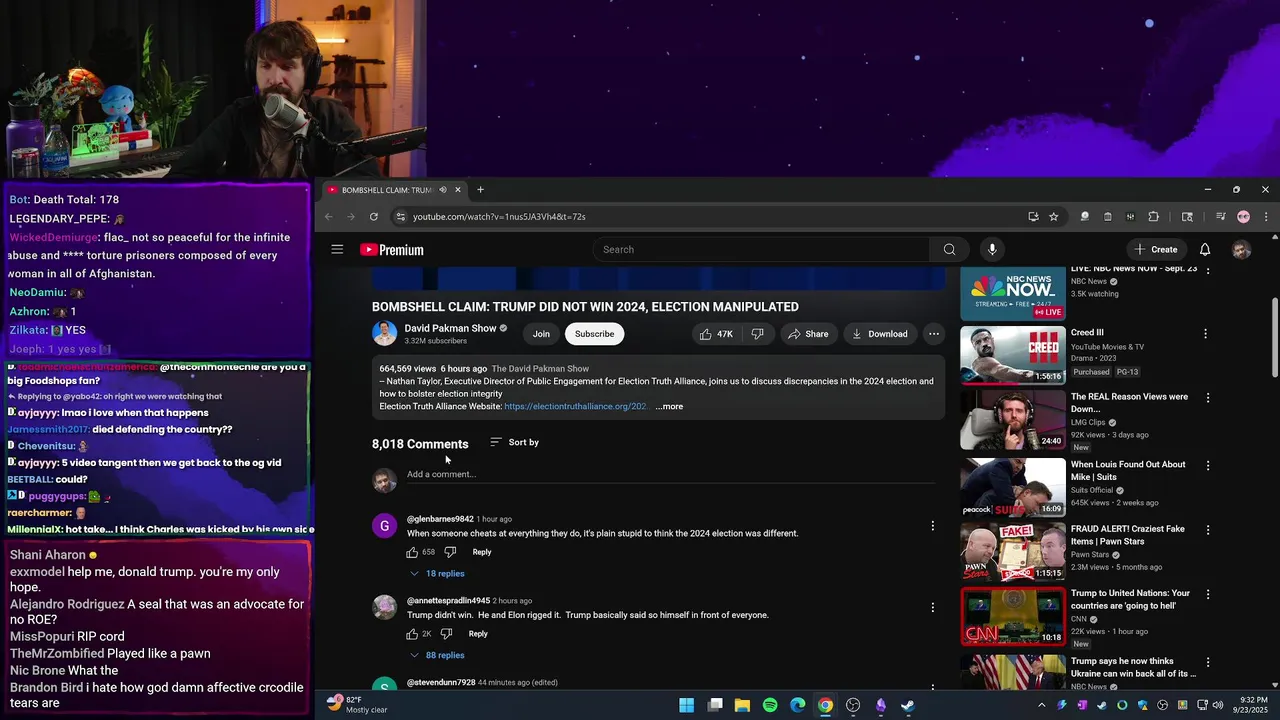Expand 88 replies under annettespradlin4945
Image resolution: width=1280 pixels, height=720 pixels.
click(x=437, y=655)
